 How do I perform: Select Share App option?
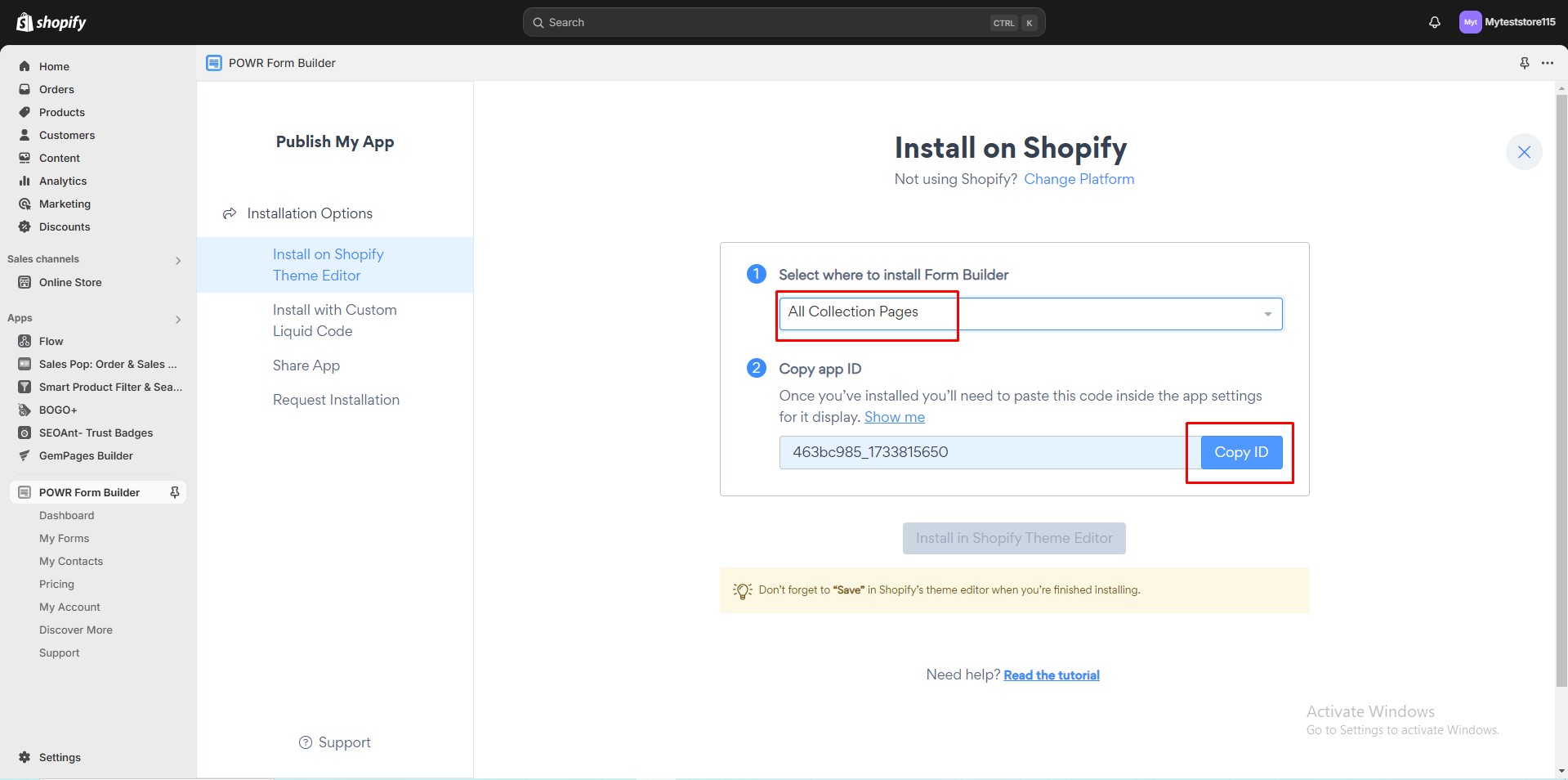[x=306, y=365]
